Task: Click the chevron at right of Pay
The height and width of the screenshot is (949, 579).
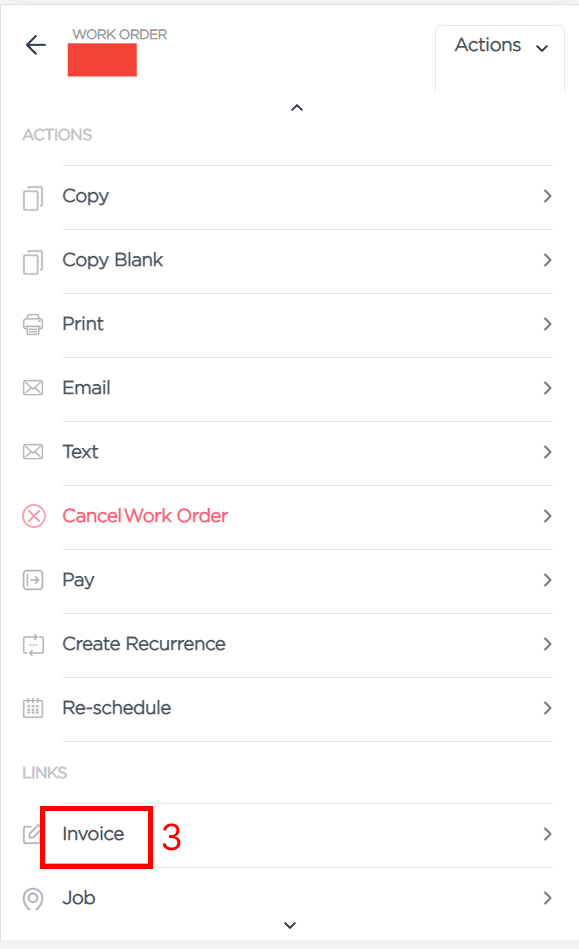Action: tap(547, 580)
